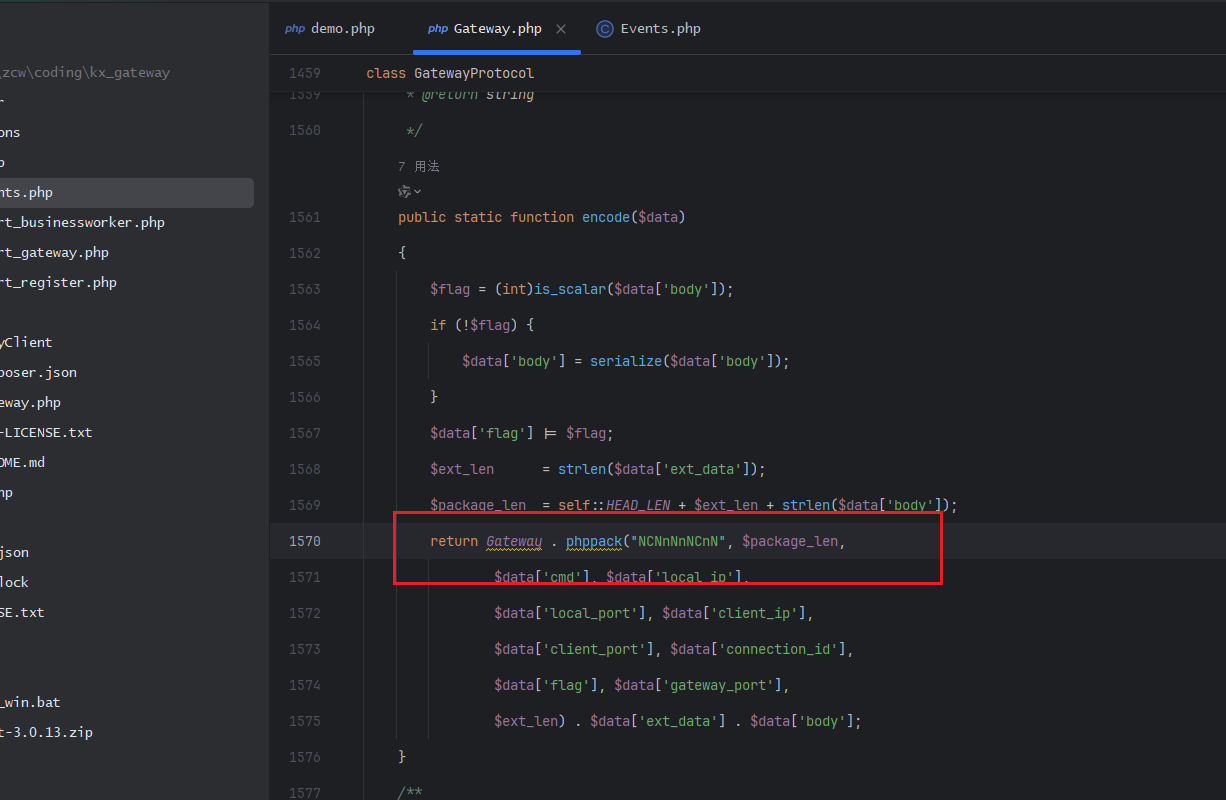Open start_gateway.php in the project tree

[x=55, y=252]
